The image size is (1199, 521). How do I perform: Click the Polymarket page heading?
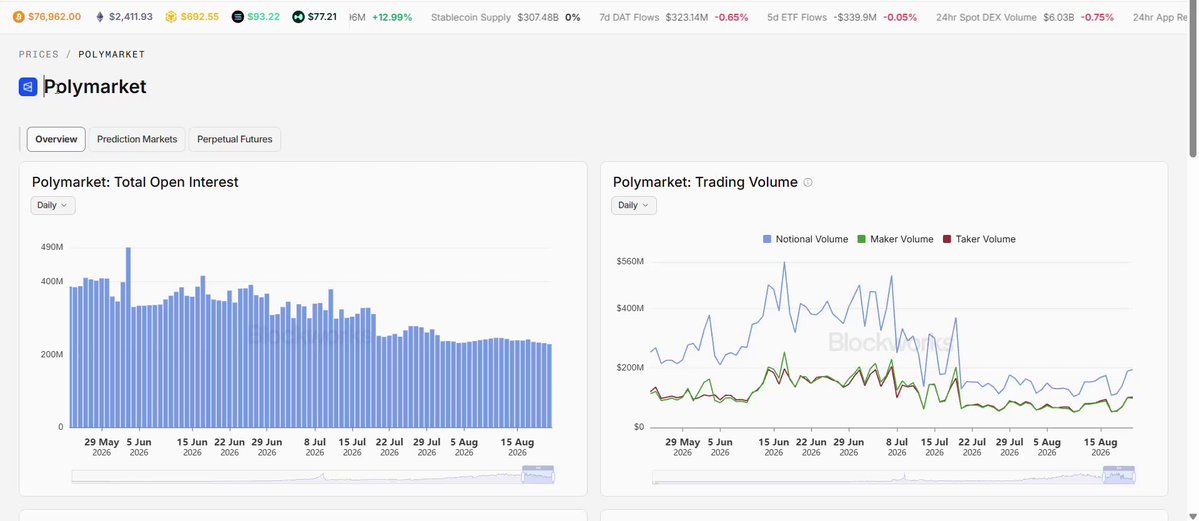[x=95, y=87]
